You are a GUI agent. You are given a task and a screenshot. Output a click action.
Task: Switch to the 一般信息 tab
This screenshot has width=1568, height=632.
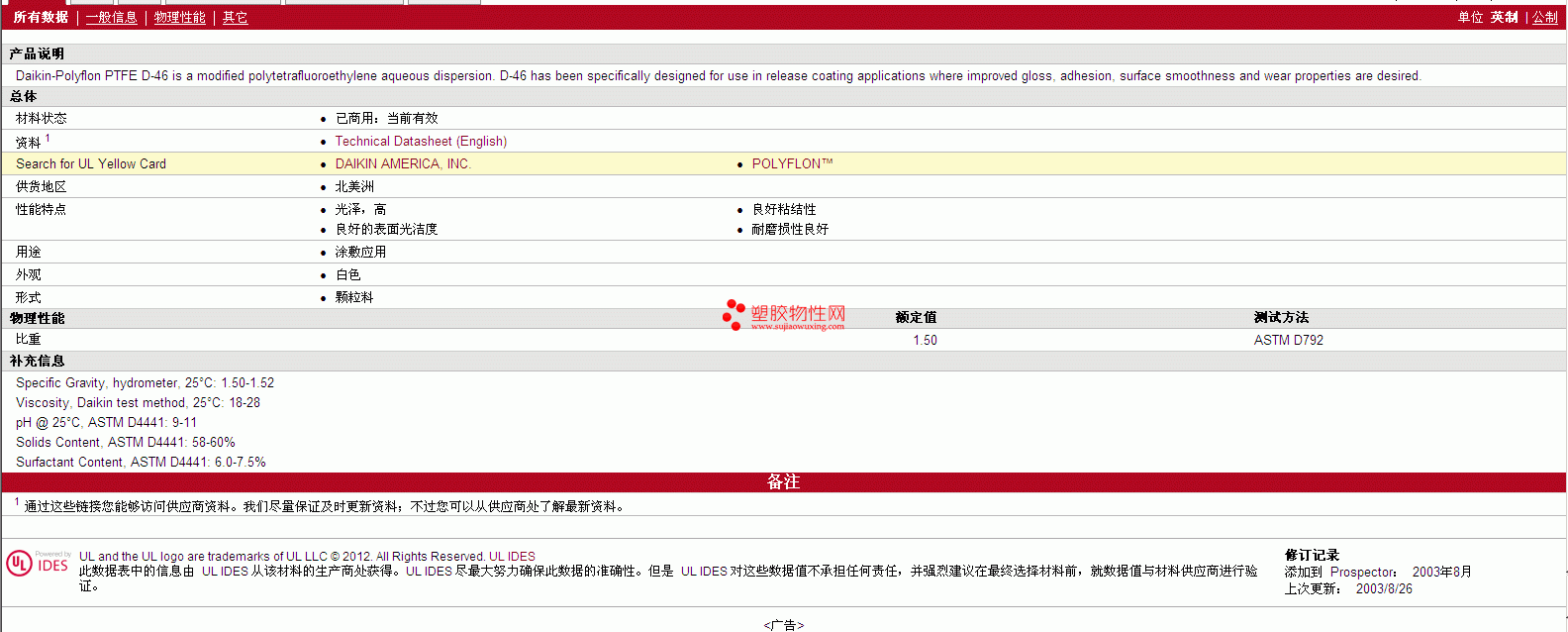tap(112, 18)
